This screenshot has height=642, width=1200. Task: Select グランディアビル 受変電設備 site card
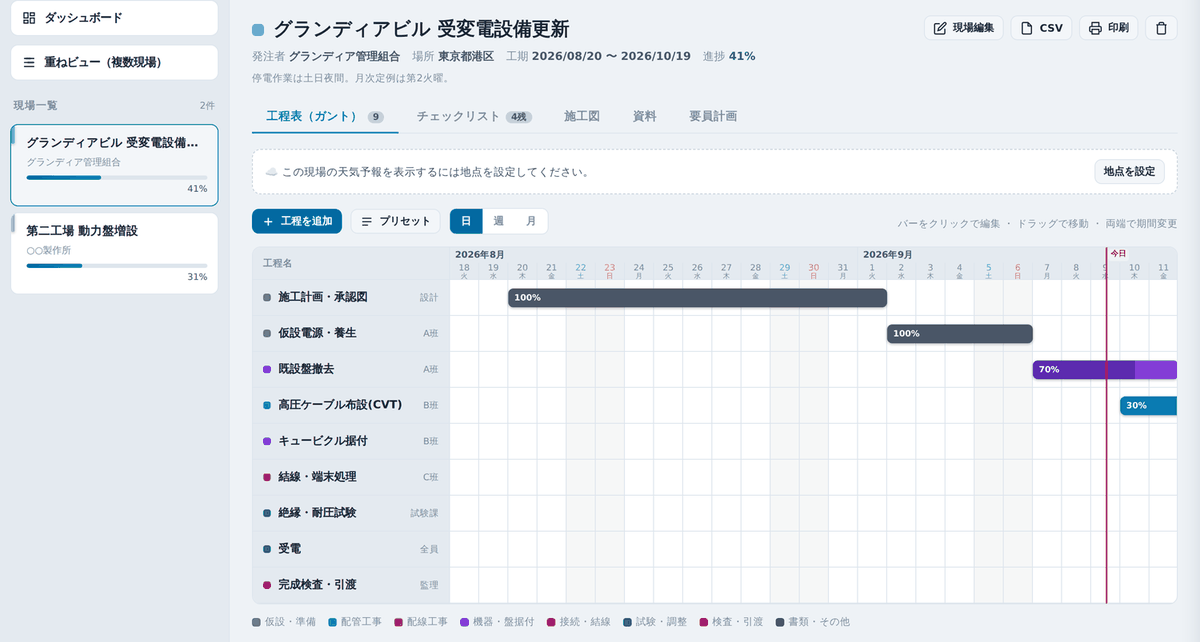click(x=114, y=165)
